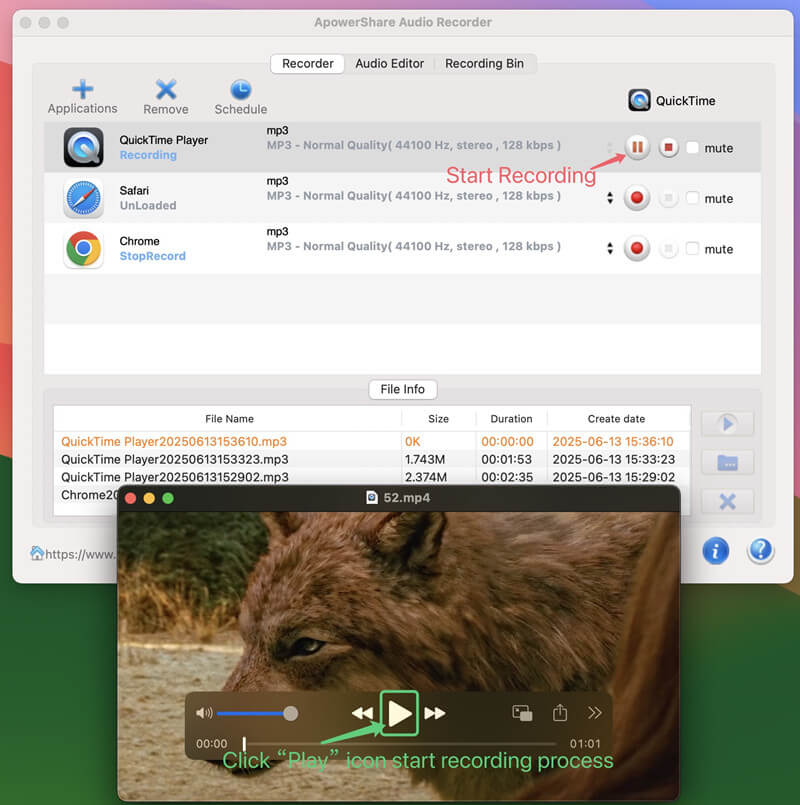Click the File Info button

(402, 389)
